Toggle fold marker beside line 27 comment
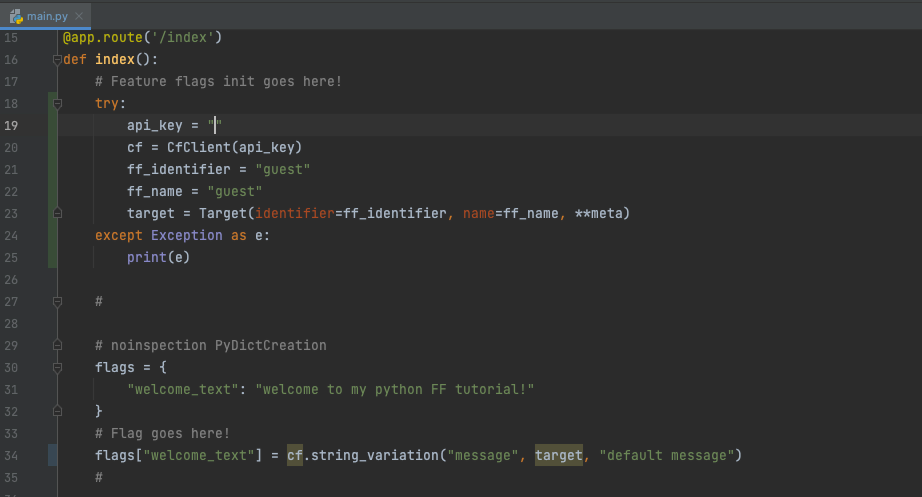 point(57,302)
